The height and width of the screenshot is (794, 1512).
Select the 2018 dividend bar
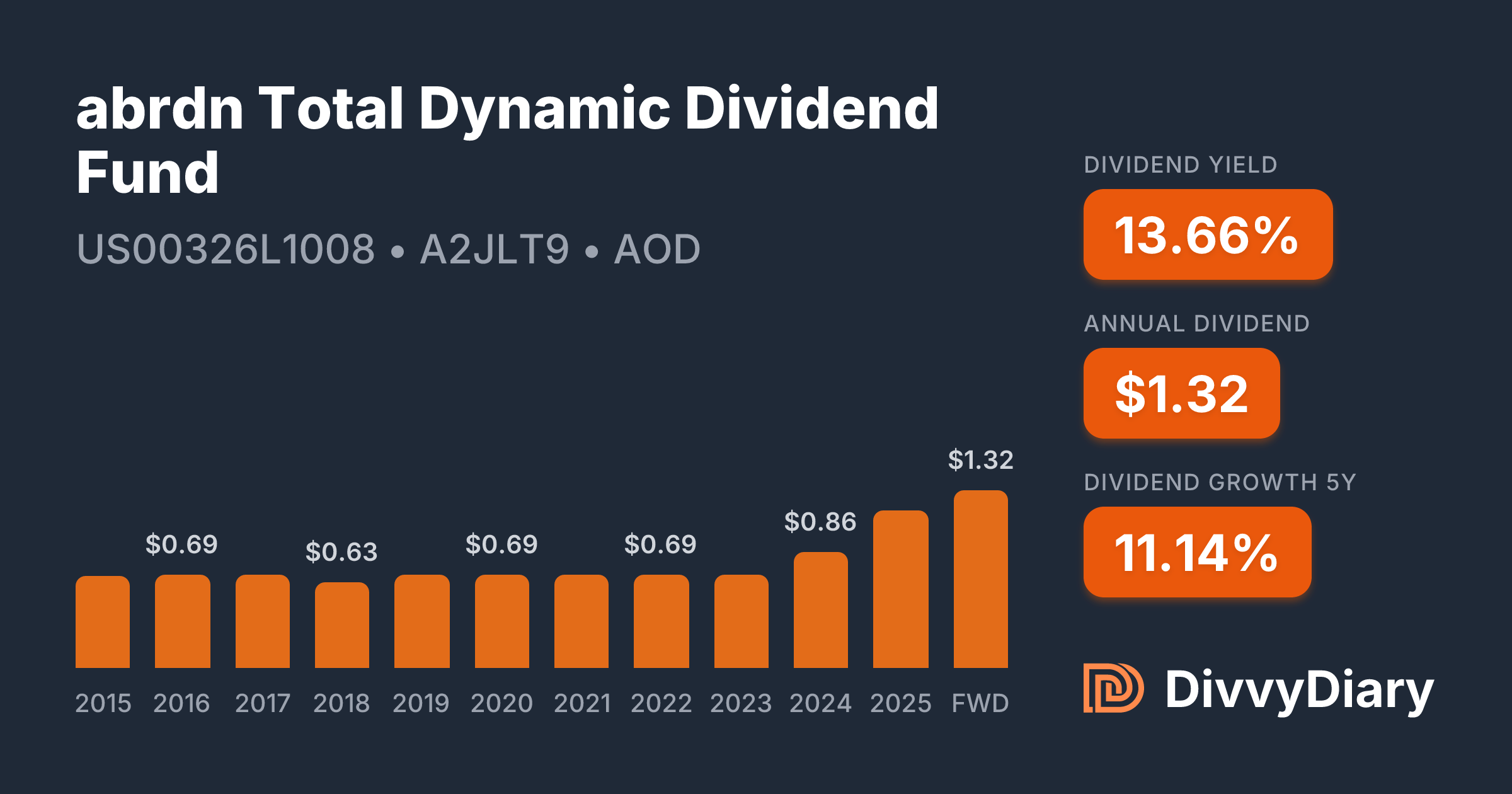click(342, 624)
